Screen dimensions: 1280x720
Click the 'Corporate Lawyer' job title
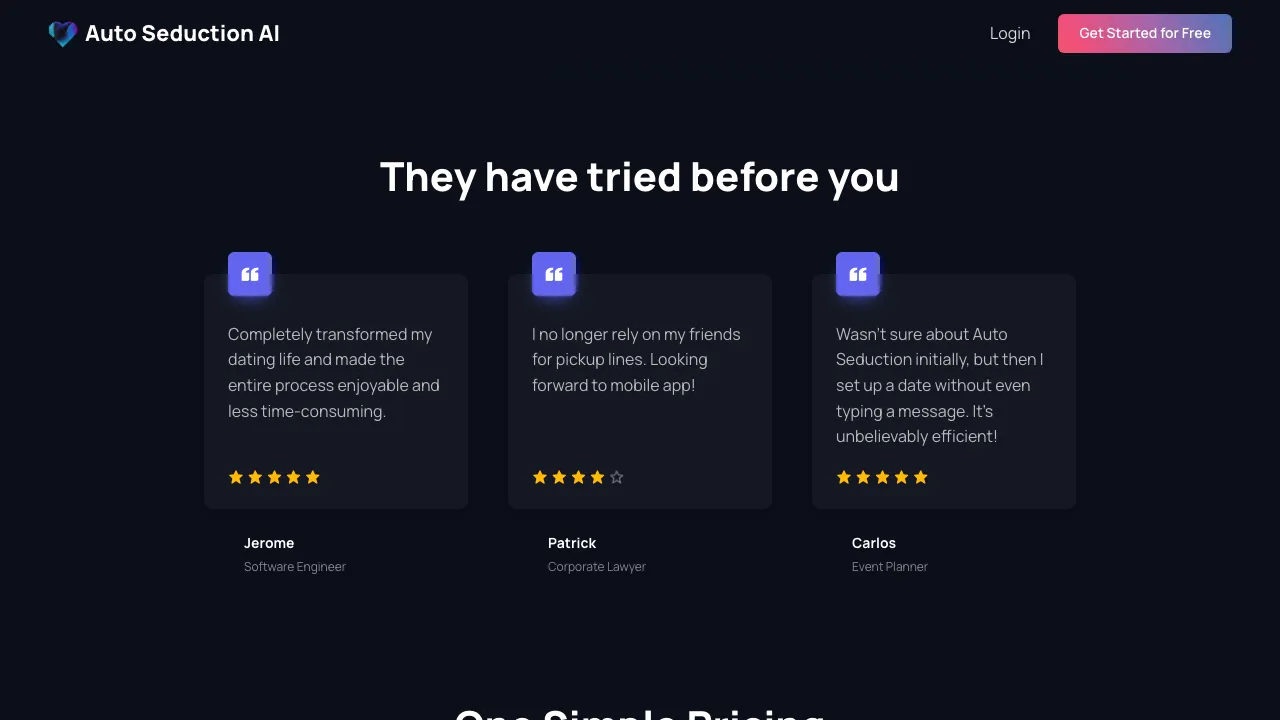[597, 567]
